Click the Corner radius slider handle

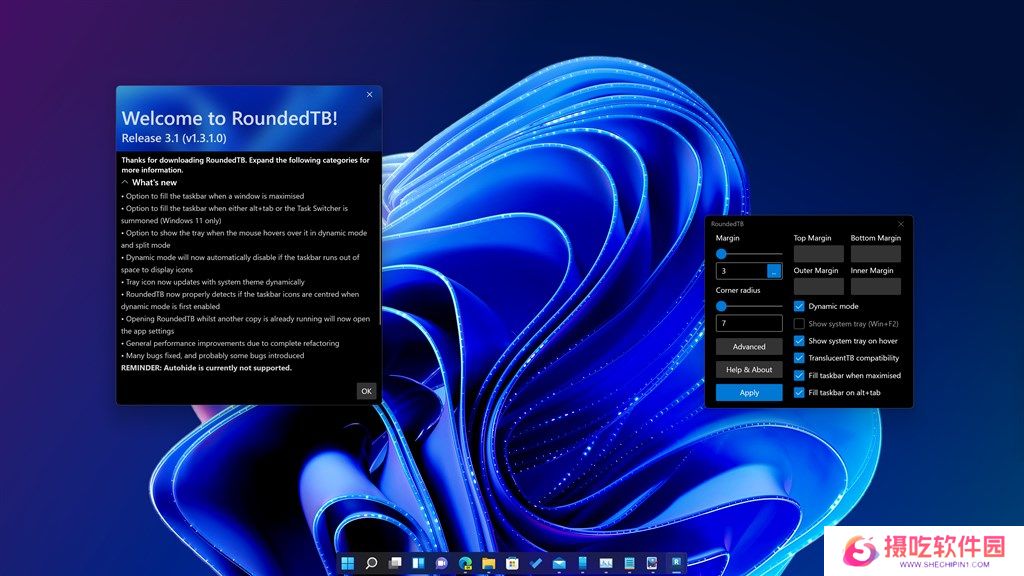click(x=721, y=306)
